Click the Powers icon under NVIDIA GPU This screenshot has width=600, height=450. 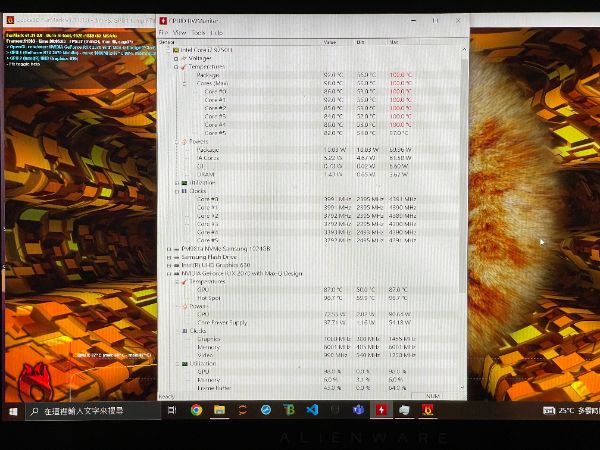(x=184, y=307)
